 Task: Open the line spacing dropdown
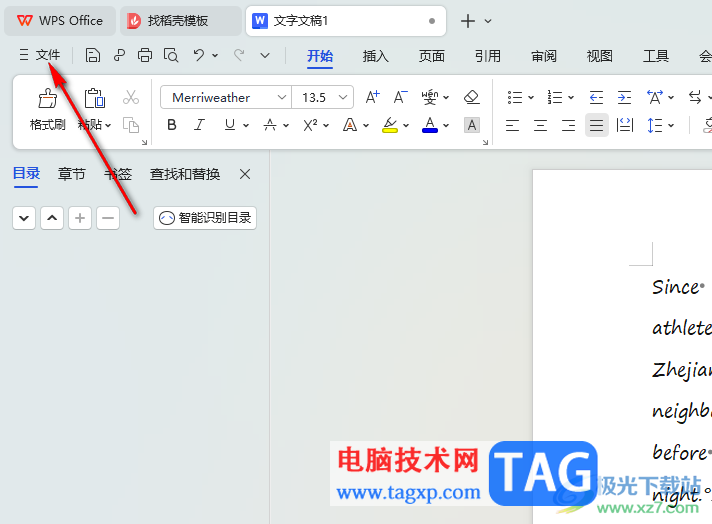671,125
